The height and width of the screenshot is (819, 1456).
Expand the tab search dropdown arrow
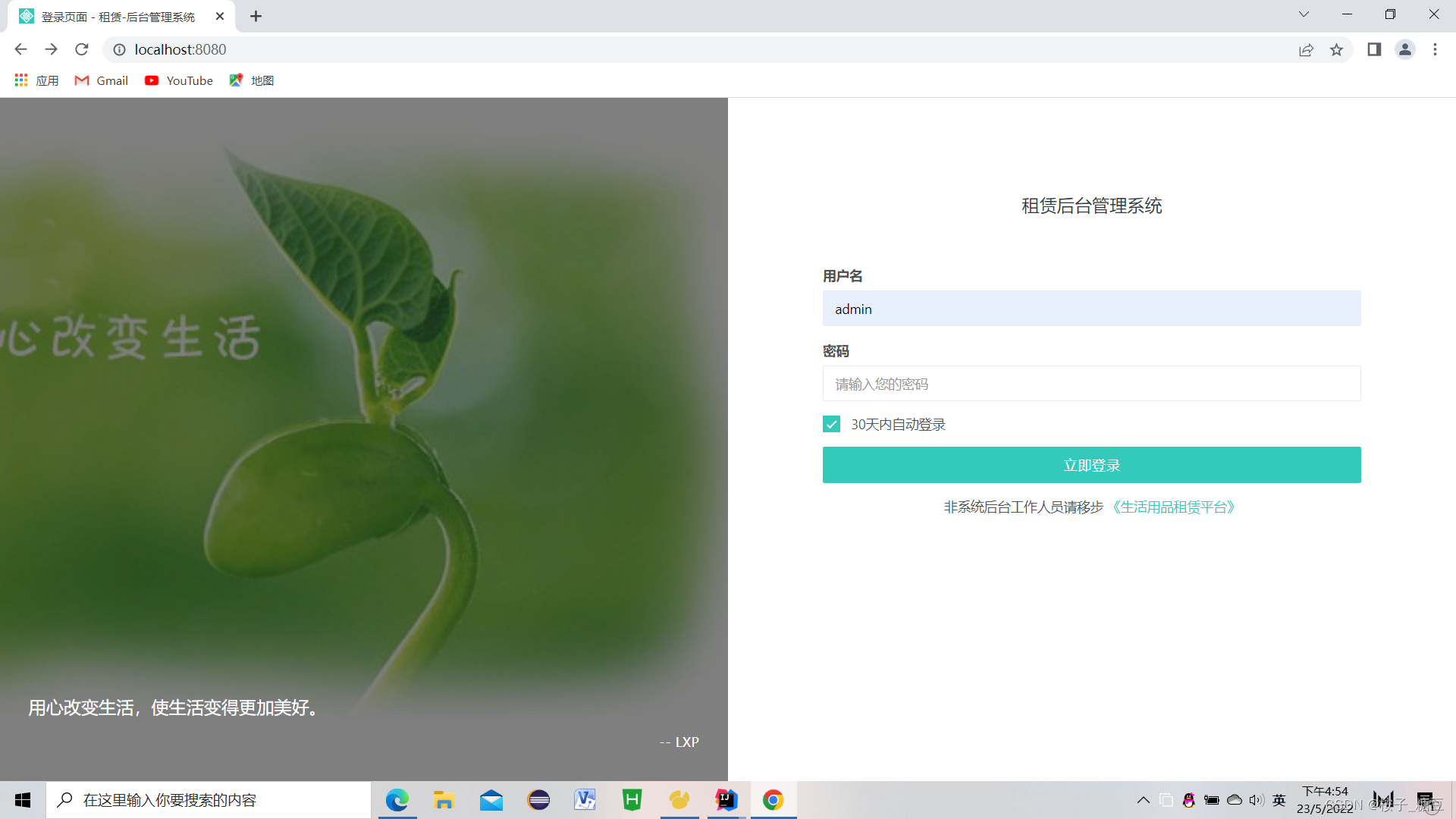pos(1304,14)
